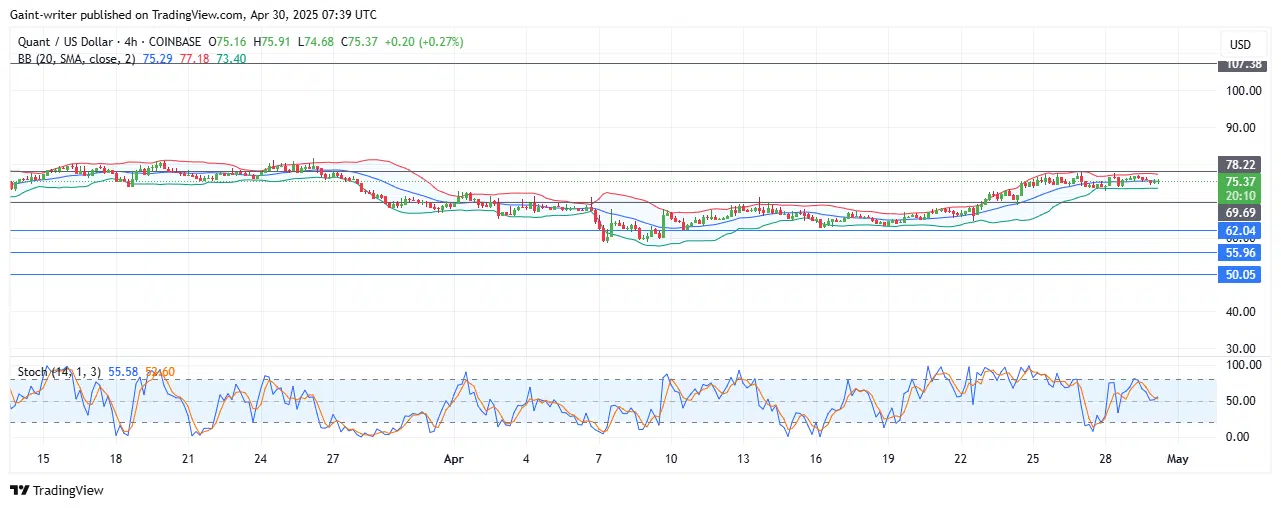Click the 22 date label on the time axis

pos(961,459)
